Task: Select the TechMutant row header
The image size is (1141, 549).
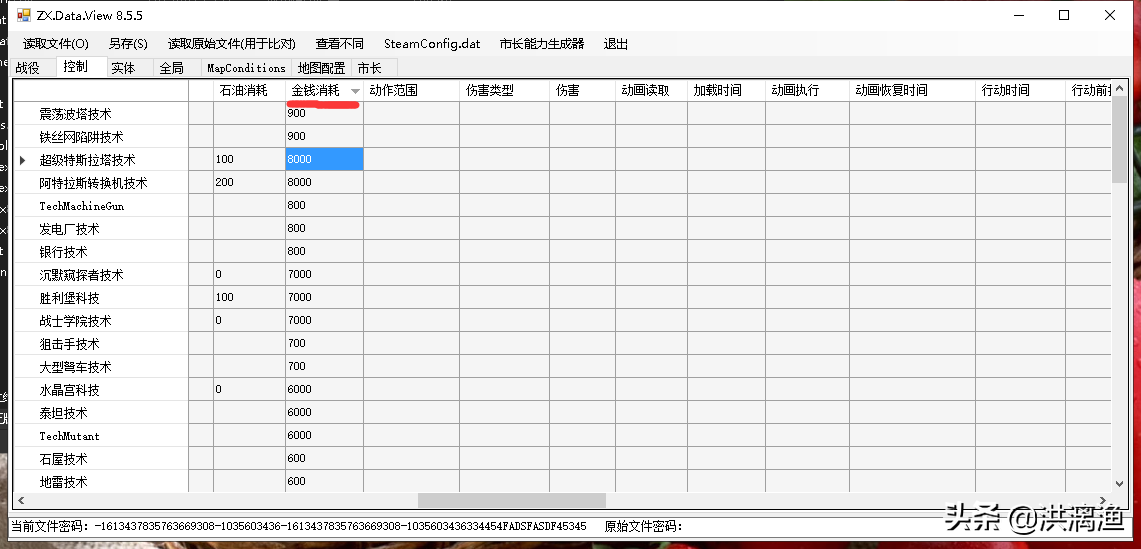Action: (101, 435)
